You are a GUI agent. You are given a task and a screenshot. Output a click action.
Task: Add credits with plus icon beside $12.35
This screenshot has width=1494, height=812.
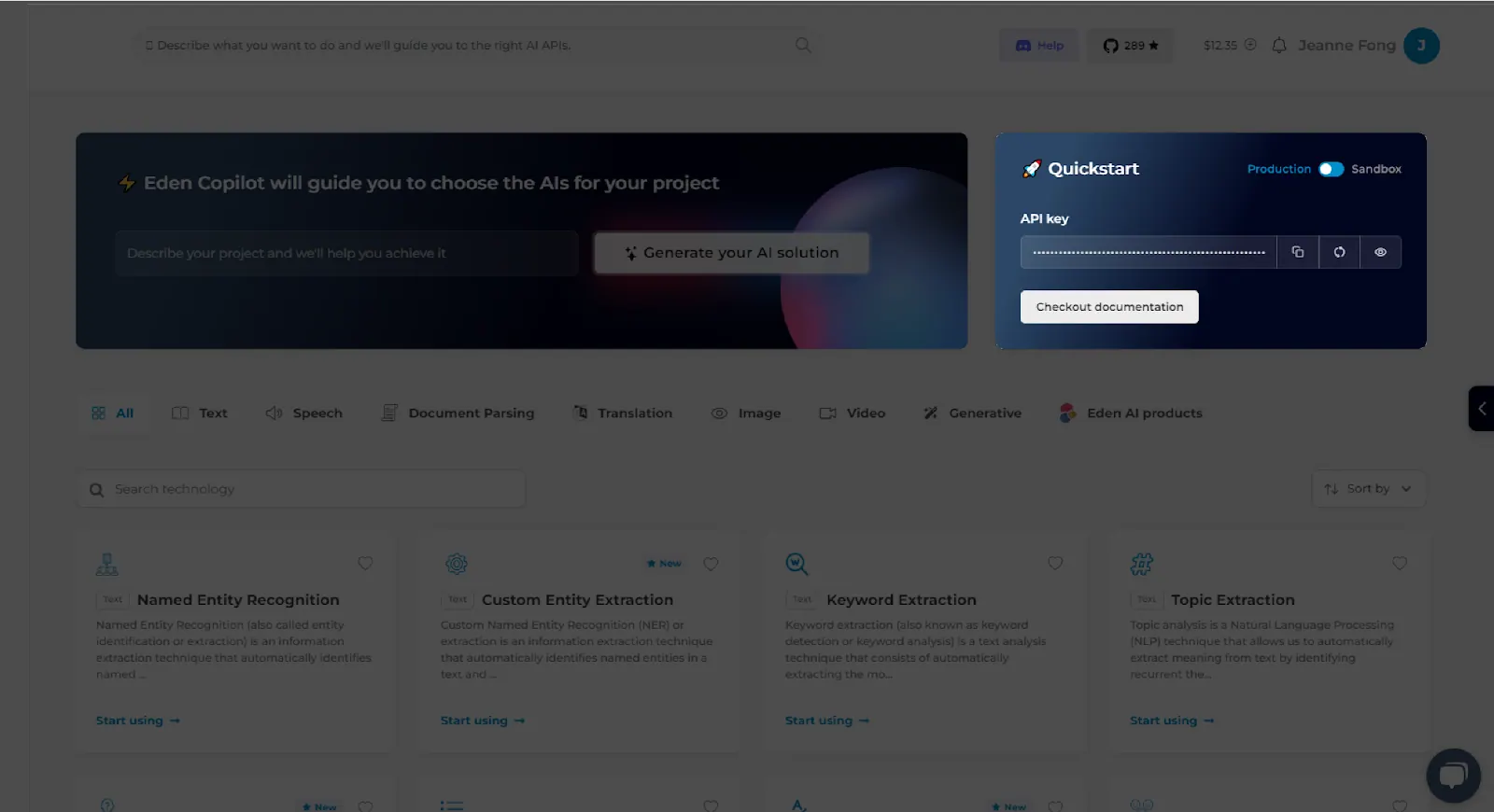1250,45
